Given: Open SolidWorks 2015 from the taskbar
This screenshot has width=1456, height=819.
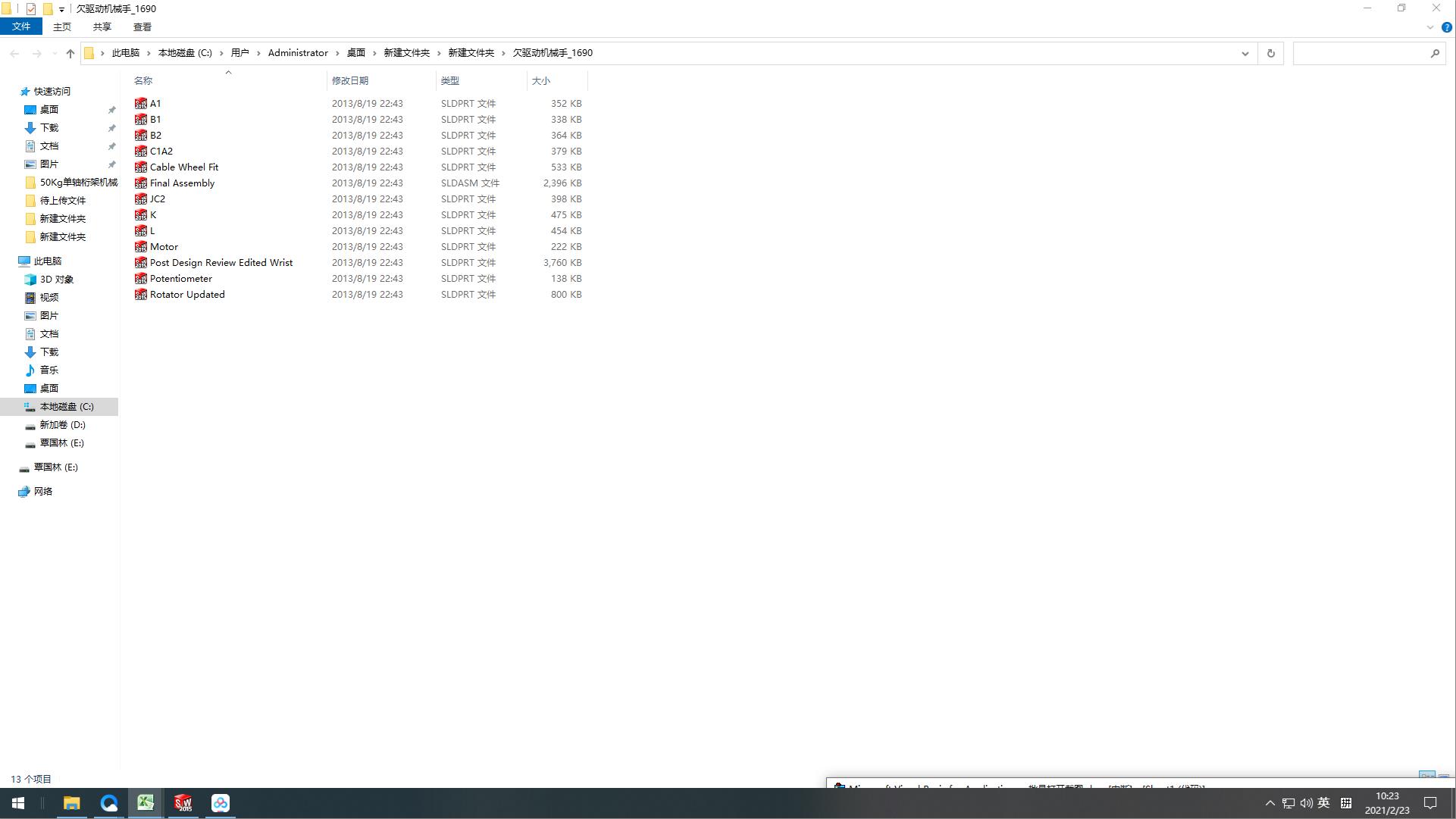Looking at the screenshot, I should pos(183,803).
